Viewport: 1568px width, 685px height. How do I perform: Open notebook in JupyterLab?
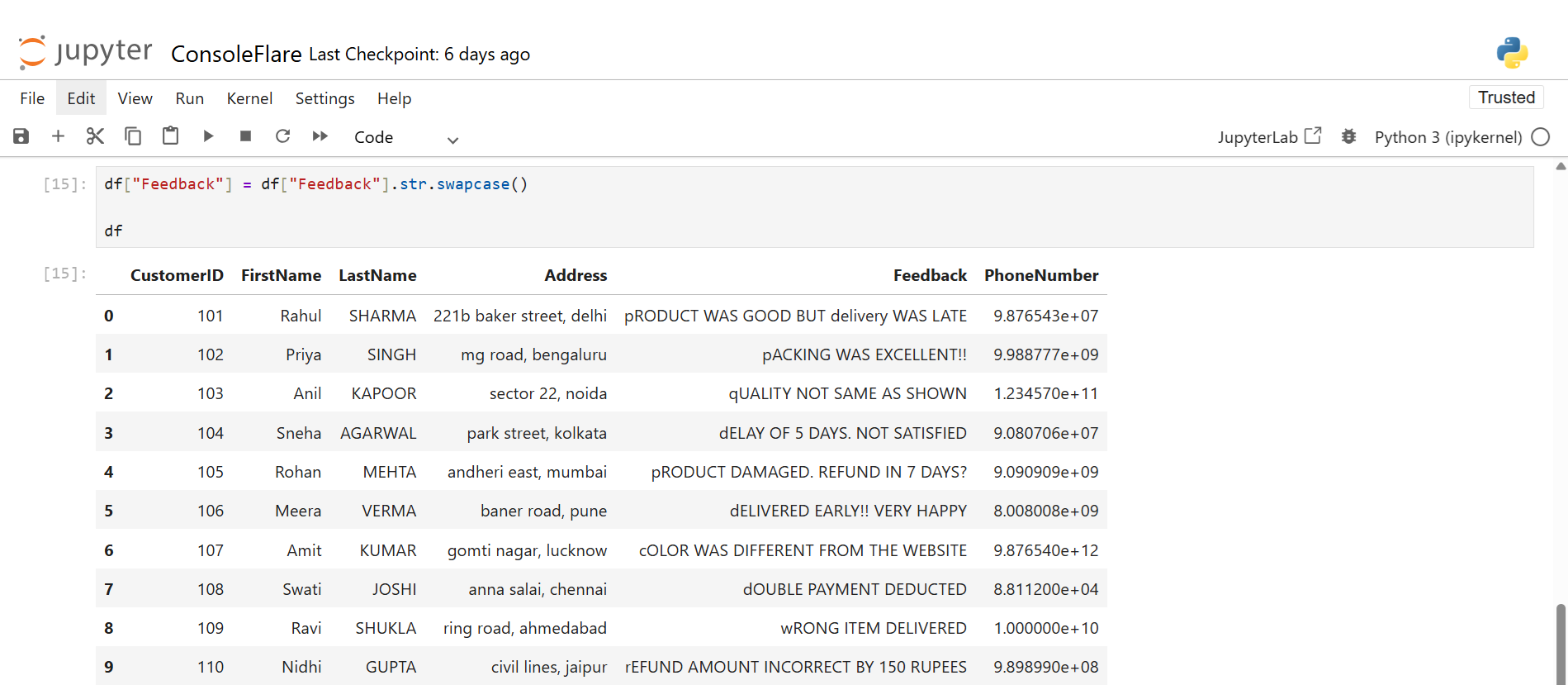[x=1269, y=137]
